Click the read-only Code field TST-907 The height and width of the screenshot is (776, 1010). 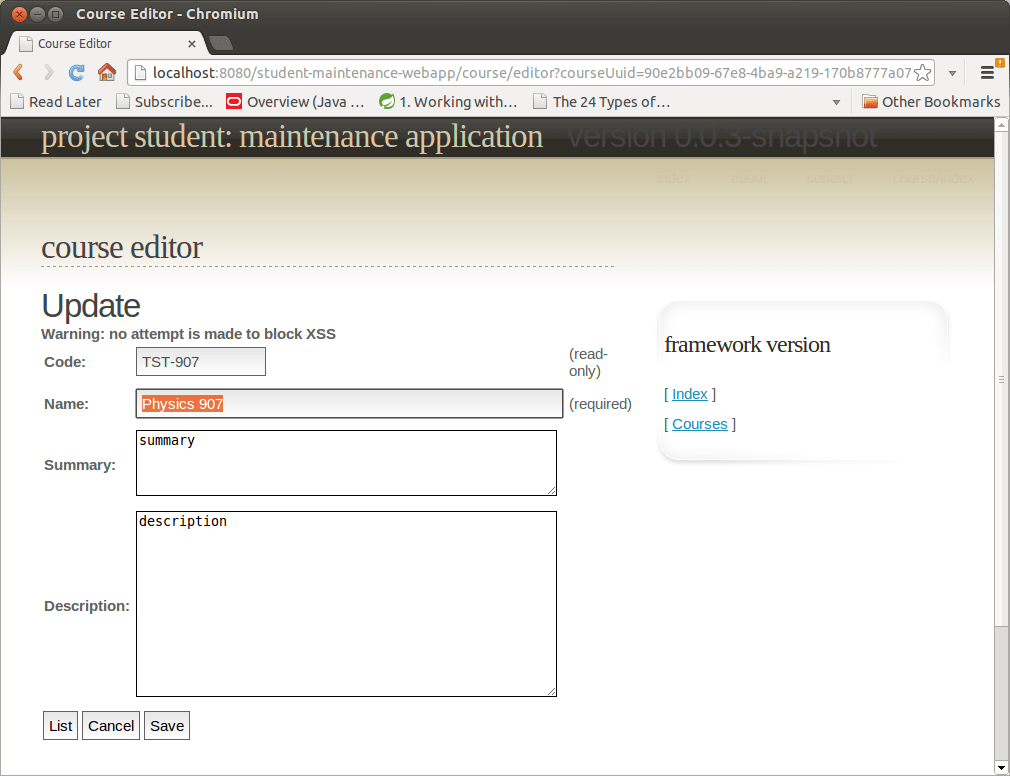tap(201, 362)
